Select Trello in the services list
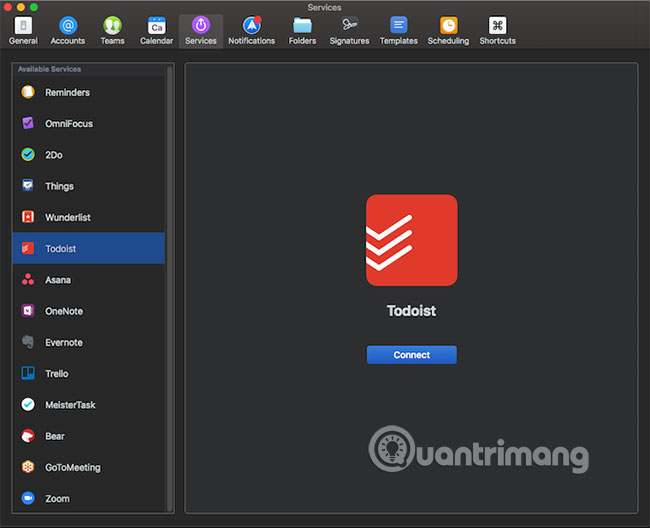Viewport: 650px width, 528px height. [89, 373]
